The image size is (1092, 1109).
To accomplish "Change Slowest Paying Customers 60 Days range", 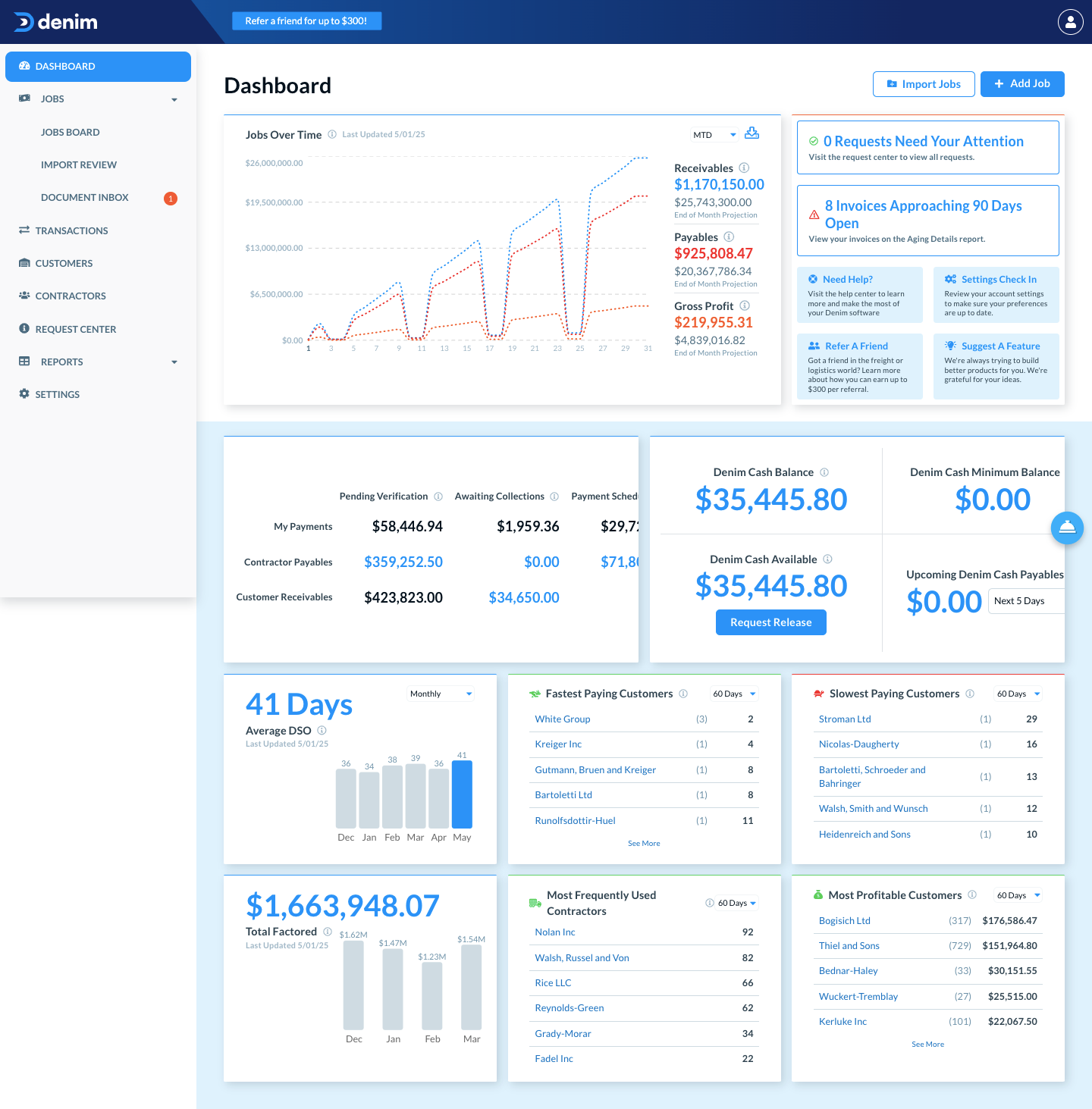I will pyautogui.click(x=1018, y=694).
